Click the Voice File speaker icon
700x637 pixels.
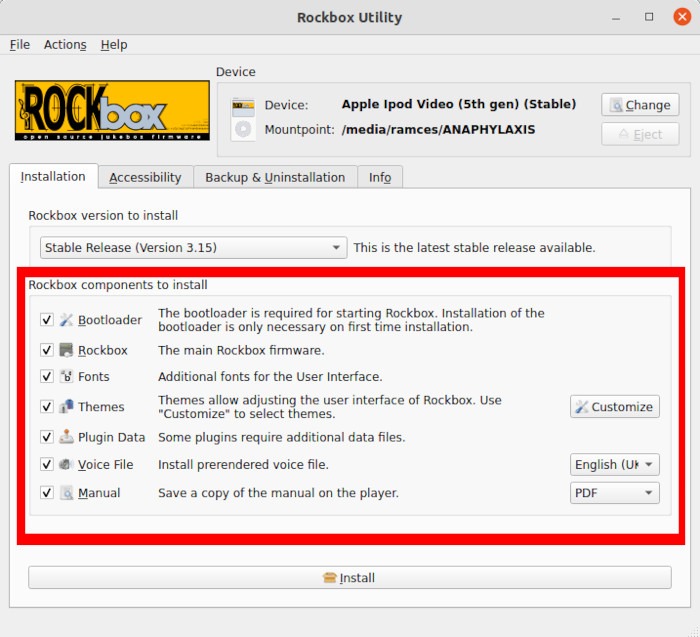point(66,464)
